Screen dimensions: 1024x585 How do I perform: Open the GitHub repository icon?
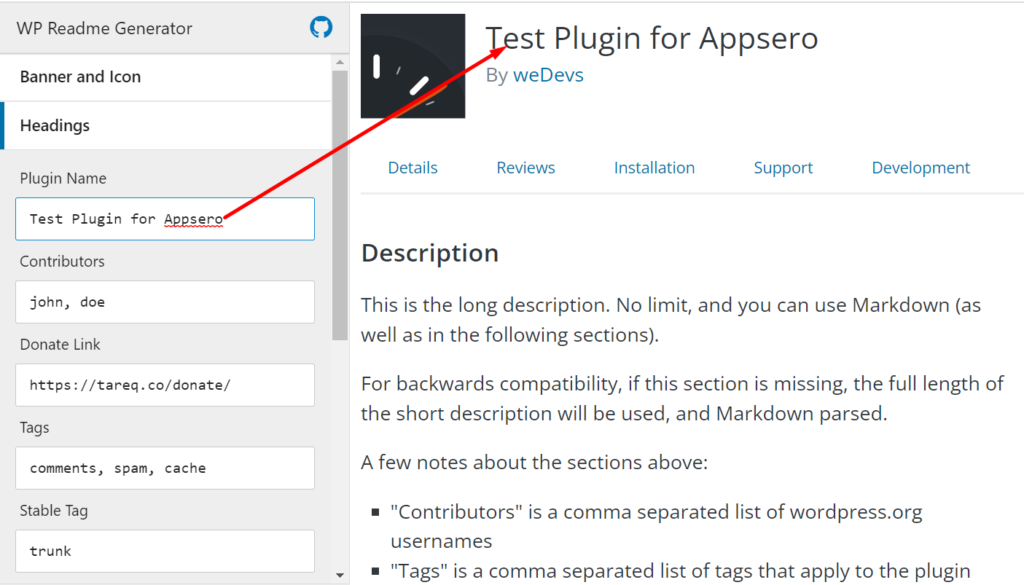pos(321,27)
